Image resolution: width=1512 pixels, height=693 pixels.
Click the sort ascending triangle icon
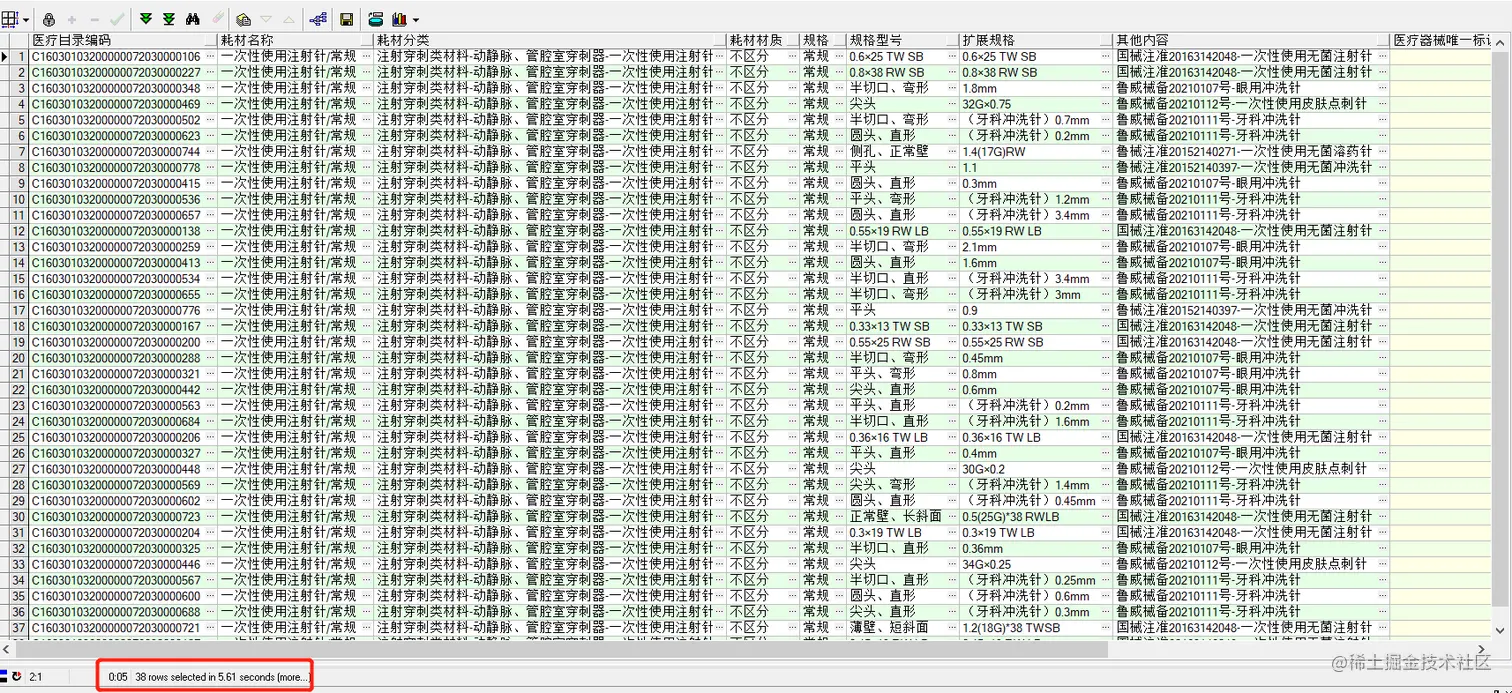click(x=288, y=18)
